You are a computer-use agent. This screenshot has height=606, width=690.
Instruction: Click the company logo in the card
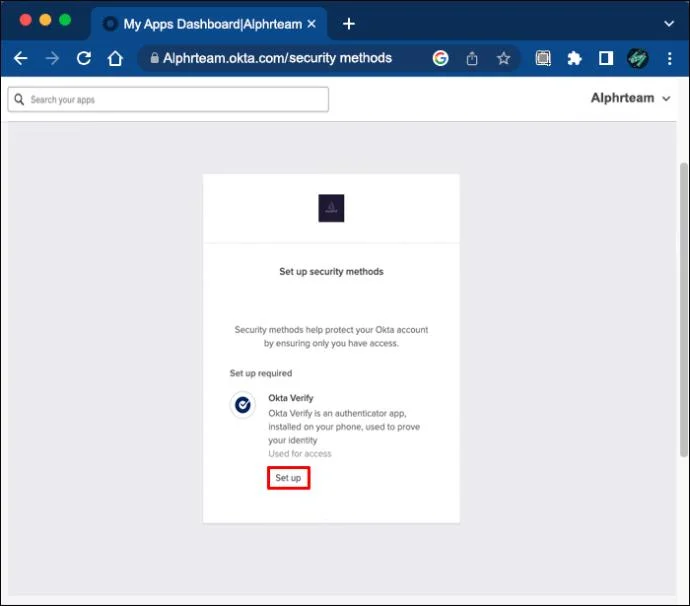click(x=331, y=208)
